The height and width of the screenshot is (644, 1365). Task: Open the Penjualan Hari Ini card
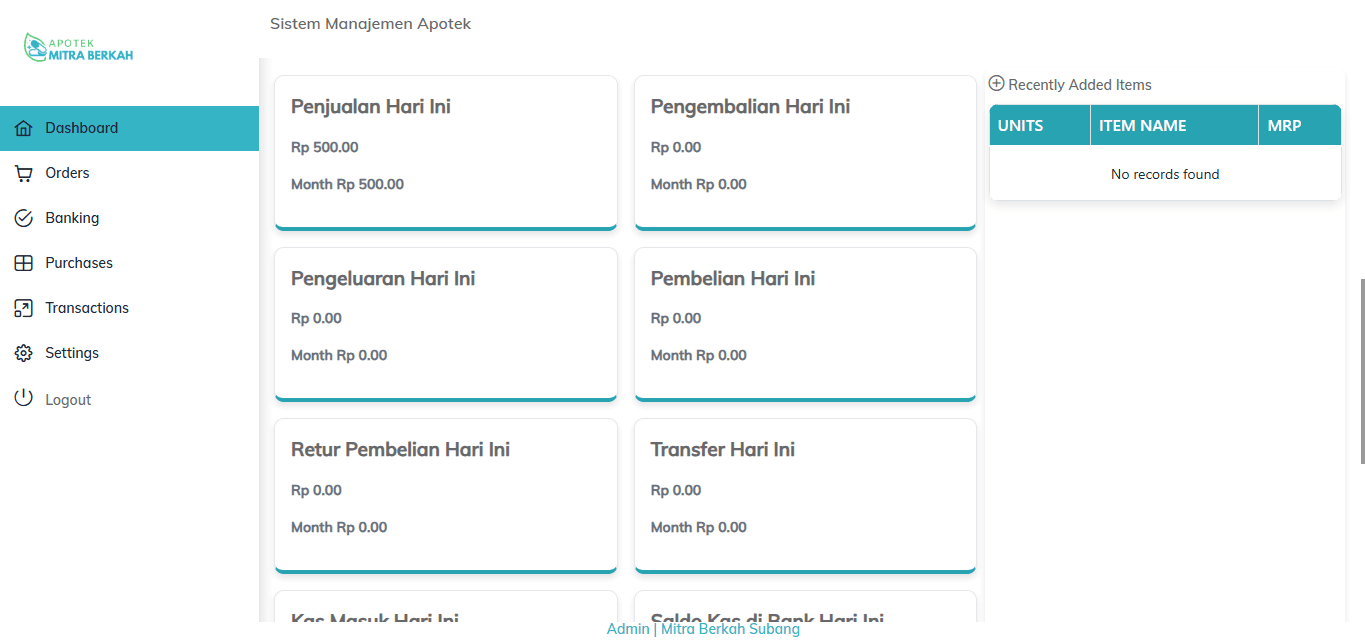pos(446,152)
